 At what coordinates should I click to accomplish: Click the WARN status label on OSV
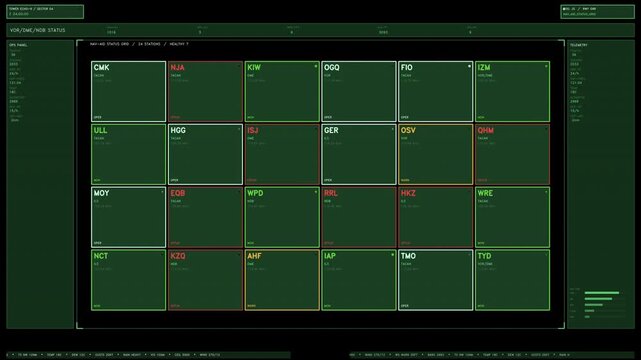[405, 180]
